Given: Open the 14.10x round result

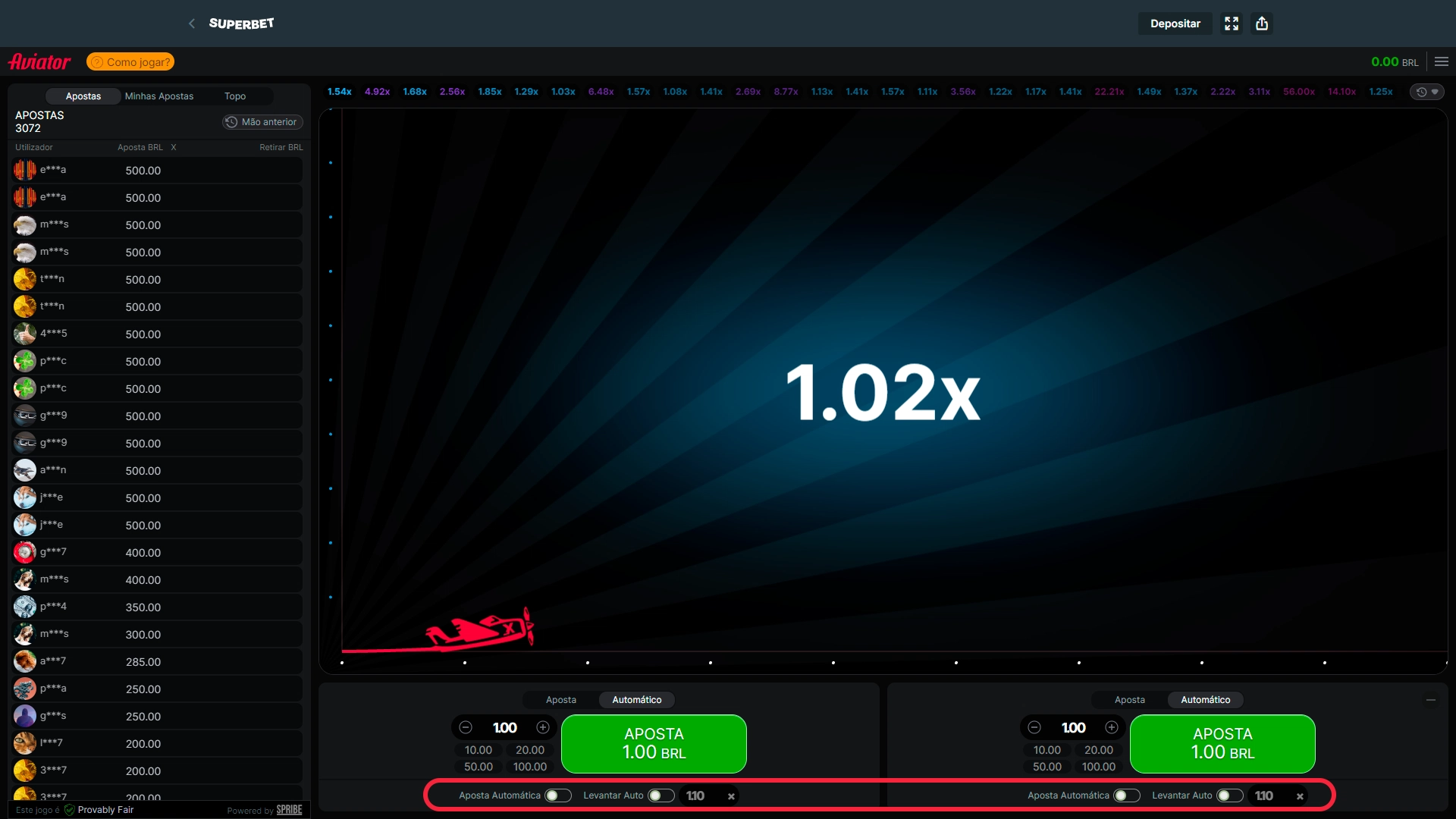Looking at the screenshot, I should (1341, 92).
